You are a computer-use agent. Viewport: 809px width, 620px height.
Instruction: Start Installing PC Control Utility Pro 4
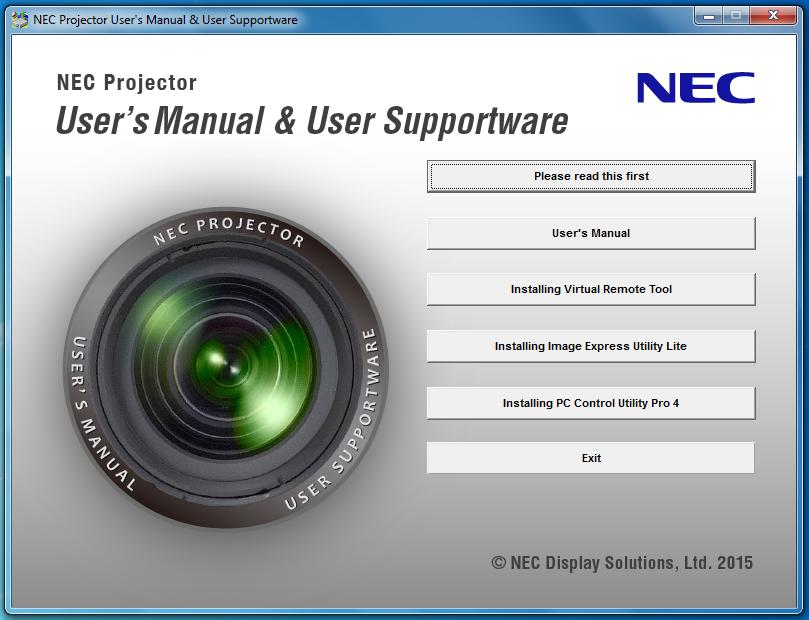591,403
